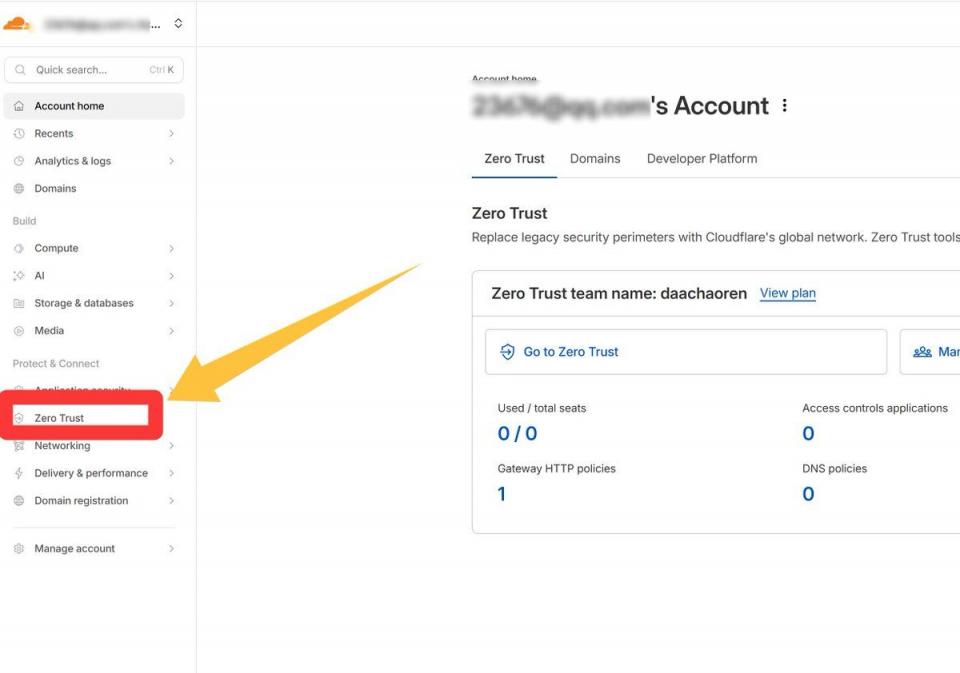Screen dimensions: 960x673
Task: Click the Manage account gear icon
Action: 19,549
